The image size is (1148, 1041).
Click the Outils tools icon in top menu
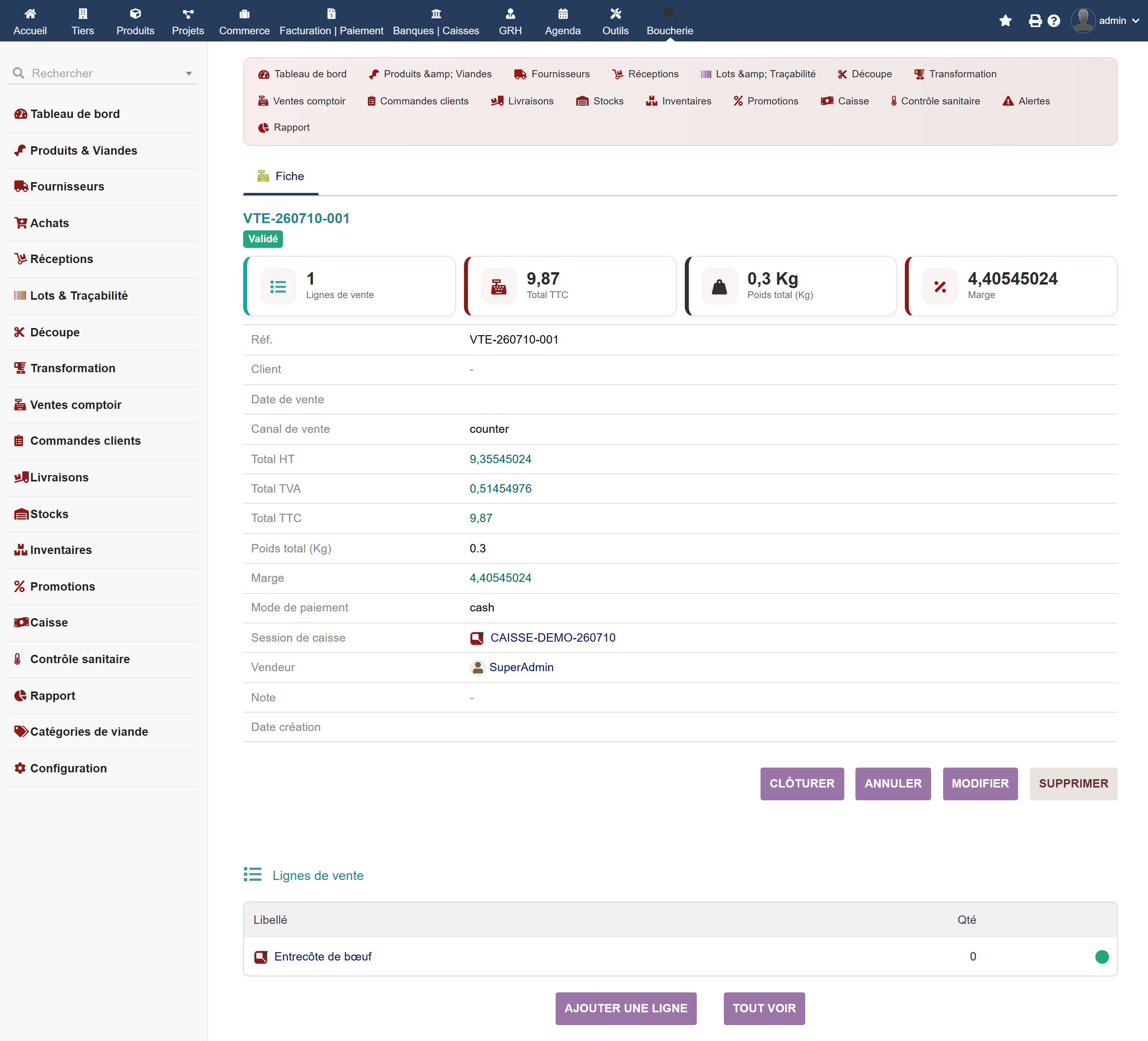coord(615,13)
